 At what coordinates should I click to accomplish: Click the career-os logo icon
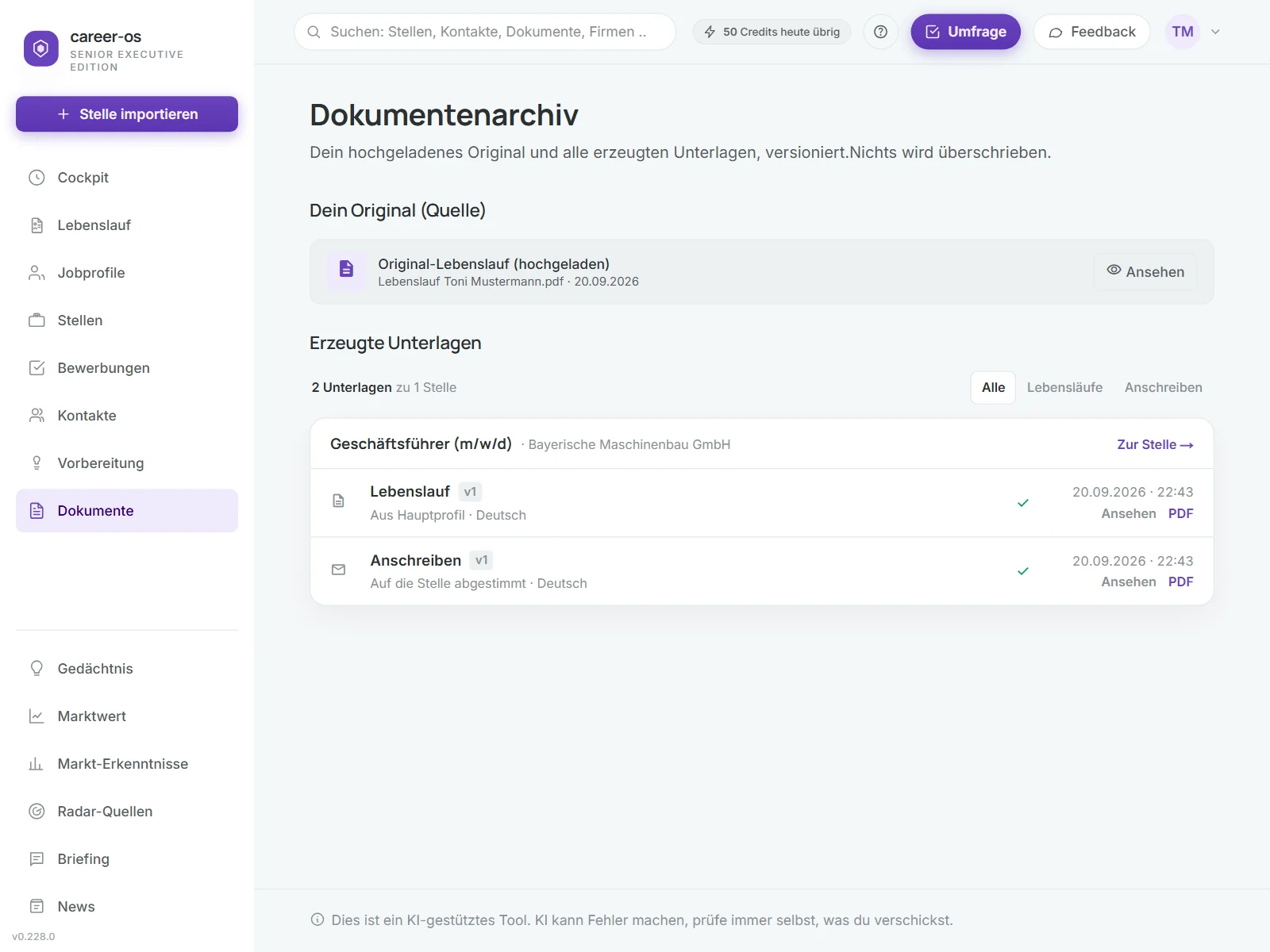point(41,48)
